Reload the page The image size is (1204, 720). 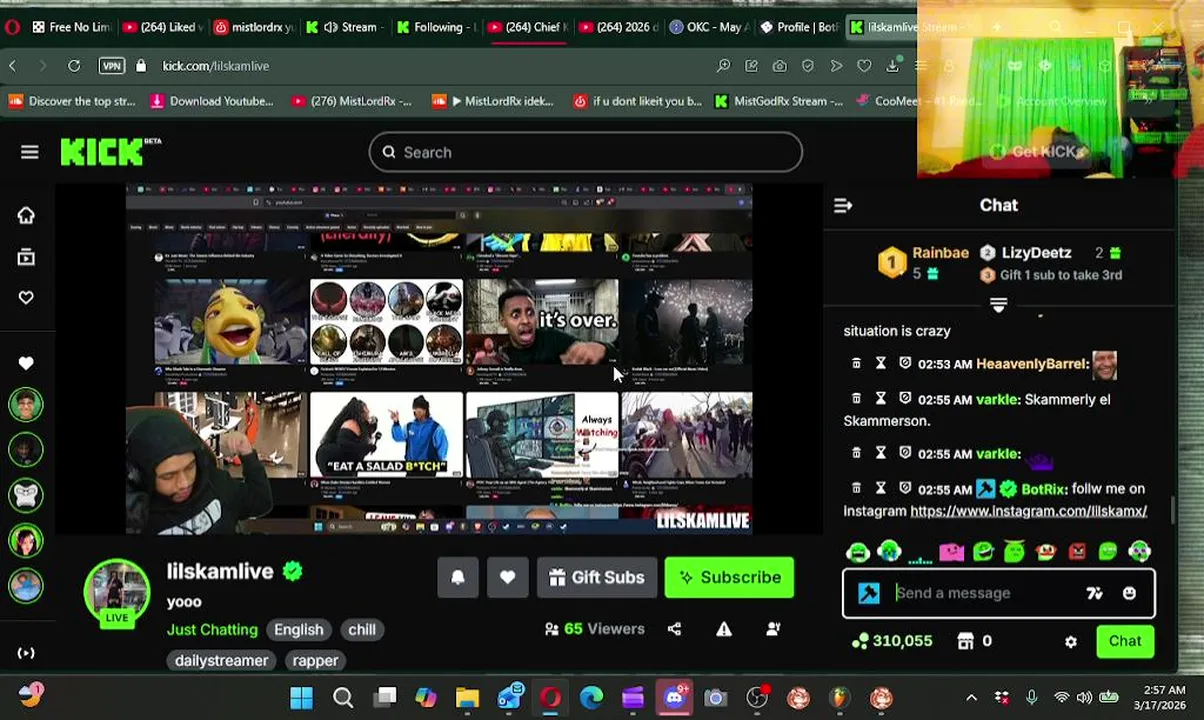pyautogui.click(x=74, y=66)
